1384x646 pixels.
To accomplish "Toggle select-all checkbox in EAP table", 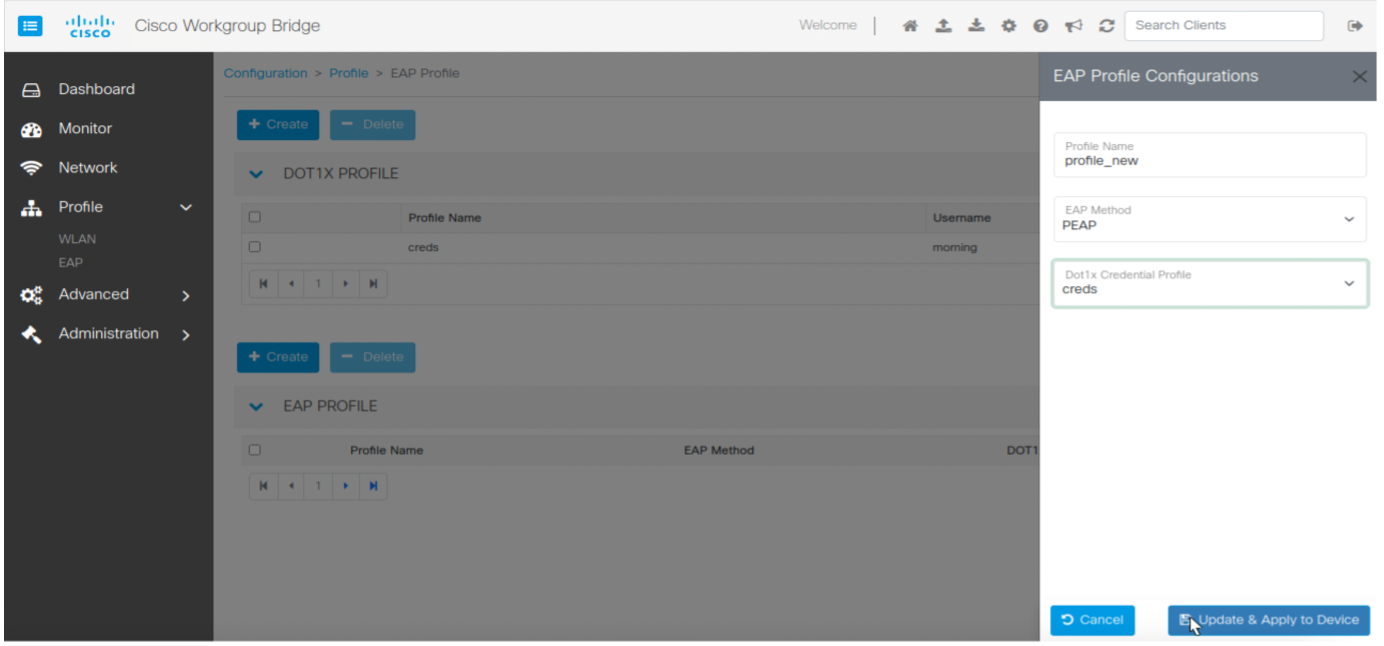I will pyautogui.click(x=255, y=450).
